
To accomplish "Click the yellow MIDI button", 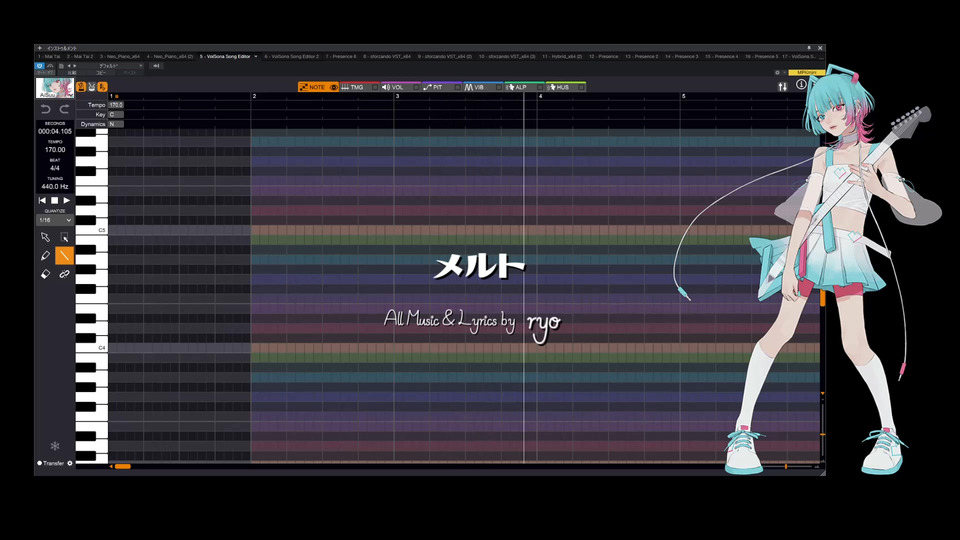I will pos(806,72).
